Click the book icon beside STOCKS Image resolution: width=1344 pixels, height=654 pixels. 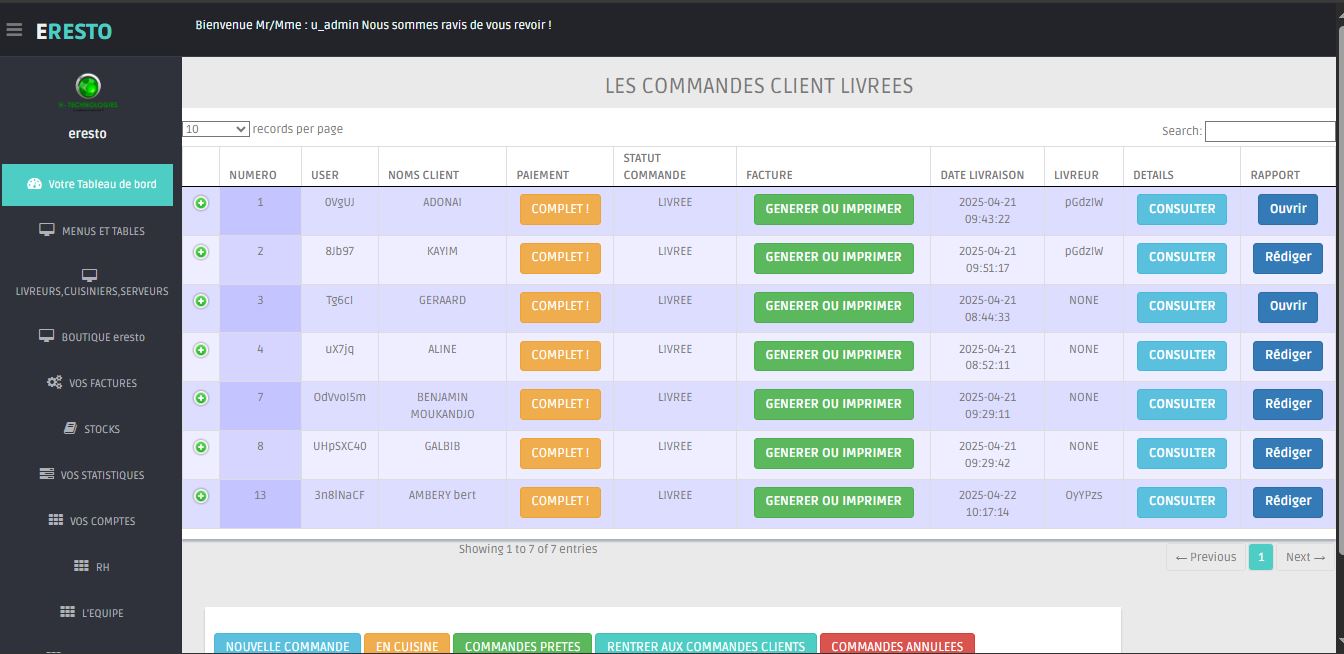point(70,428)
